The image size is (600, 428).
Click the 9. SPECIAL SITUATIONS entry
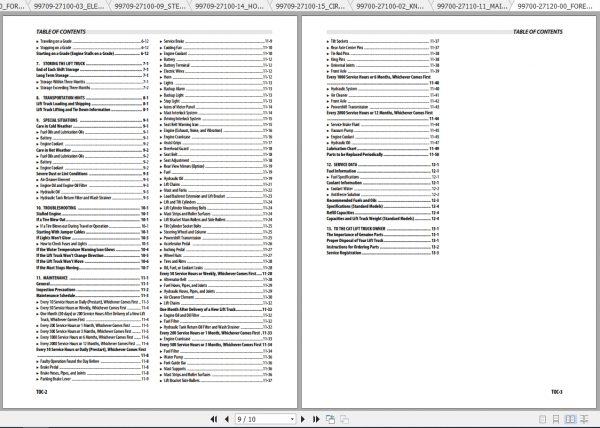92,120
